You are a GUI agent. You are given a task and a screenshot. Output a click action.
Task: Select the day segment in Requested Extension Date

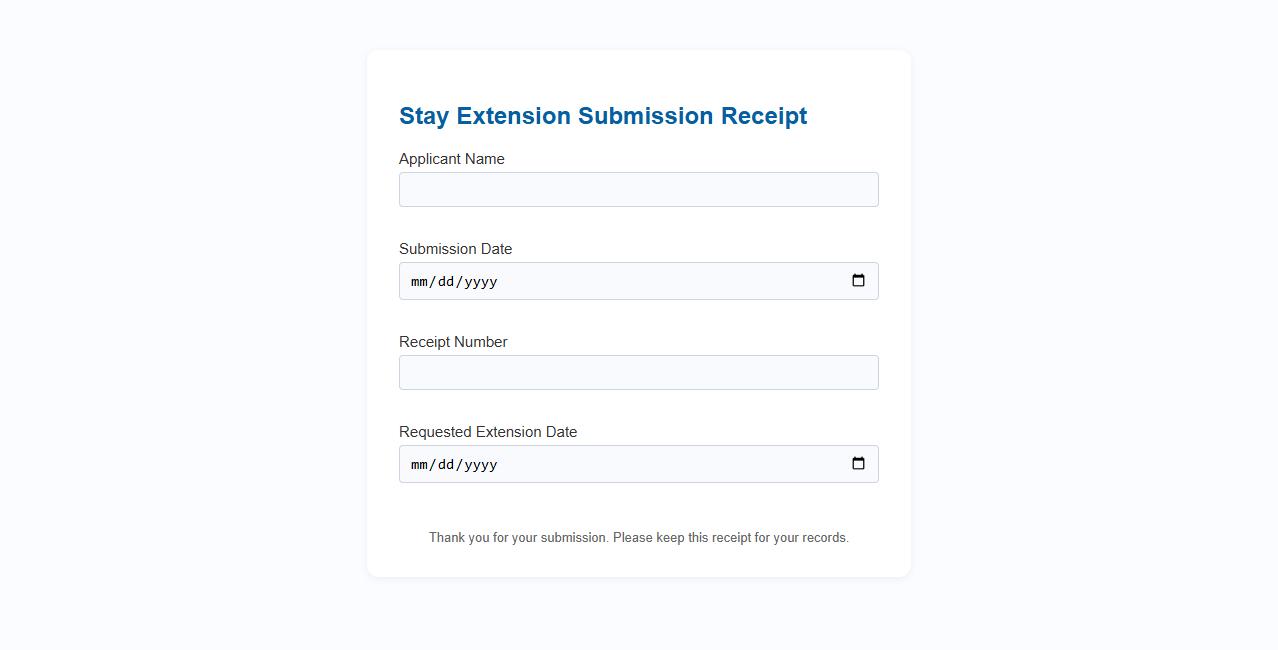[444, 465]
